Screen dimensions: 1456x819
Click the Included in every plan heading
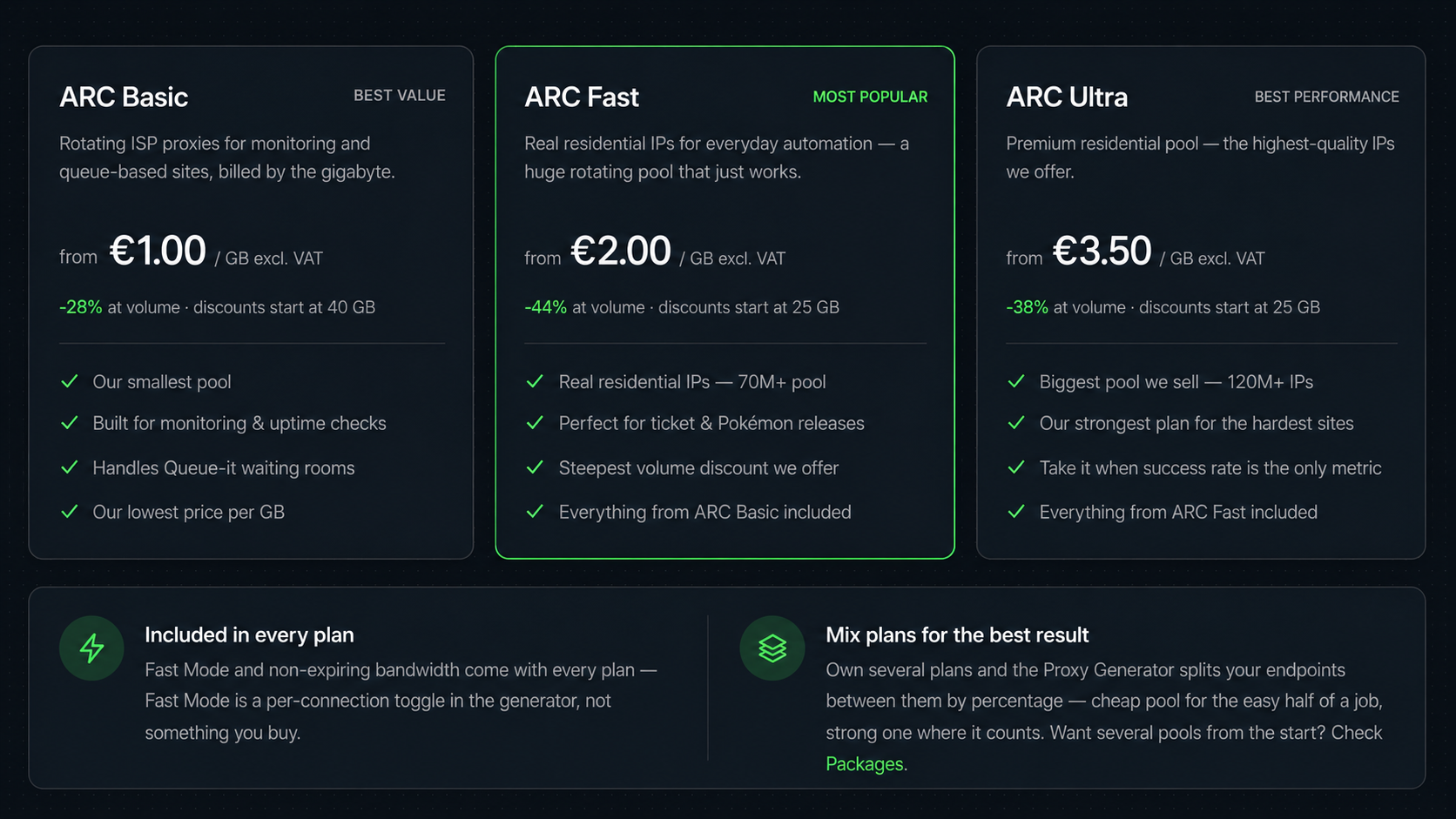click(249, 635)
